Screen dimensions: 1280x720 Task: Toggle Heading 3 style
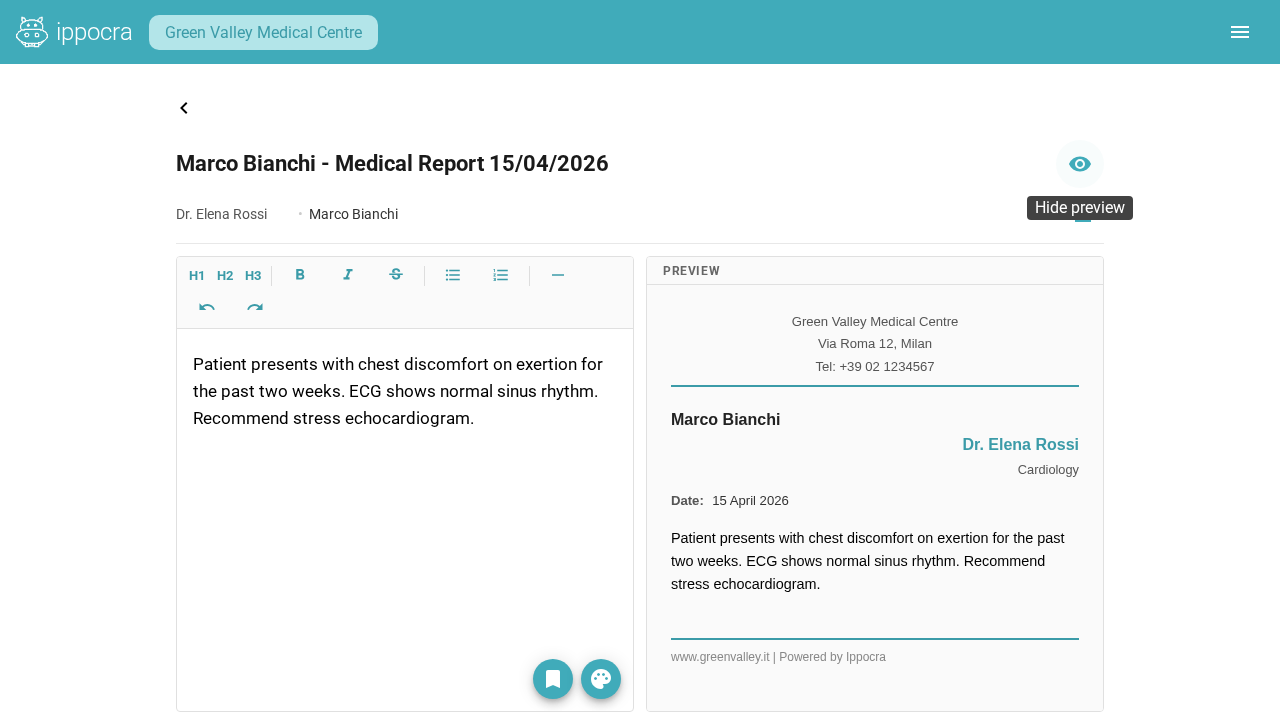click(x=253, y=276)
